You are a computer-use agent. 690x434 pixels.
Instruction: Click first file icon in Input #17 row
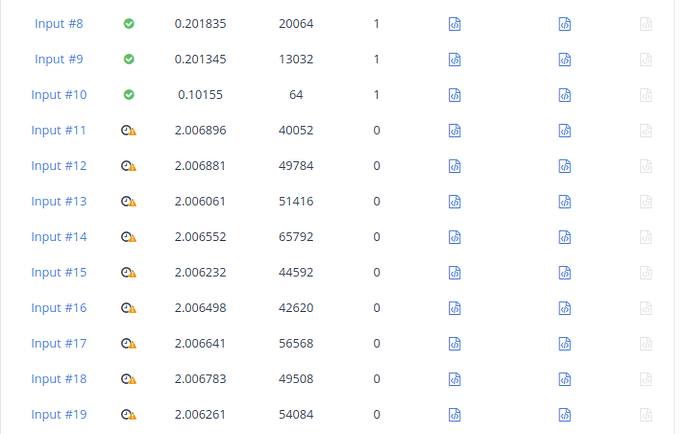point(455,344)
